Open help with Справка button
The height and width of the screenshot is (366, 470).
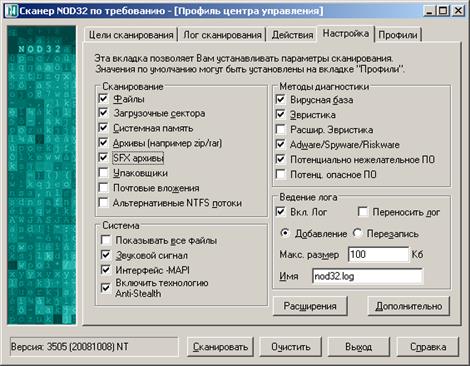click(x=428, y=347)
